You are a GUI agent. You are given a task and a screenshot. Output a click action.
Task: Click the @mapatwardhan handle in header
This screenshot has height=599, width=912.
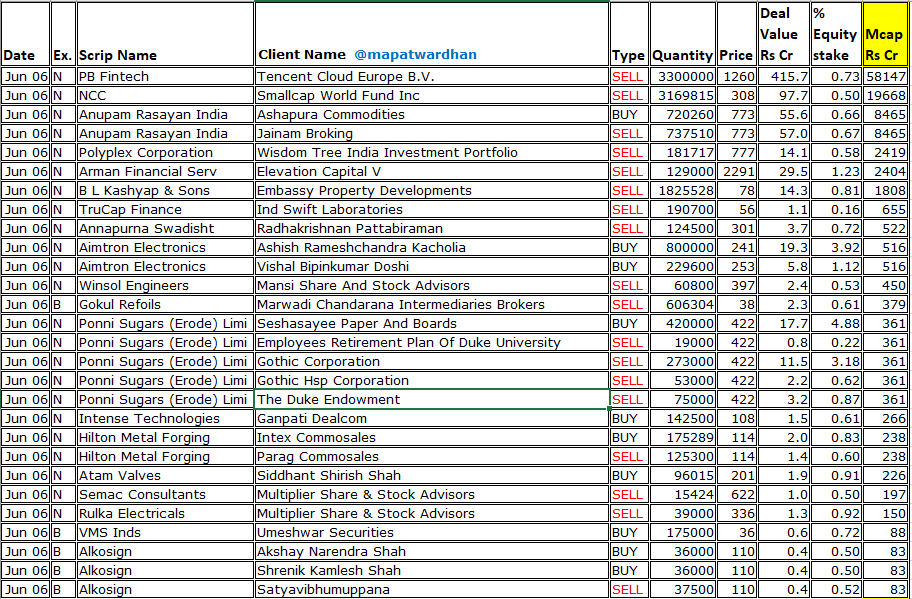click(x=415, y=55)
